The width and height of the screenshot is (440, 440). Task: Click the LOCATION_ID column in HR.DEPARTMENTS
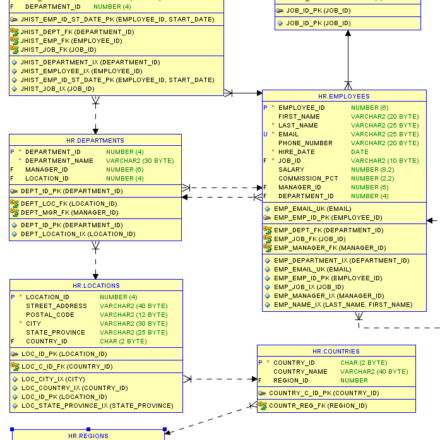tap(47, 178)
